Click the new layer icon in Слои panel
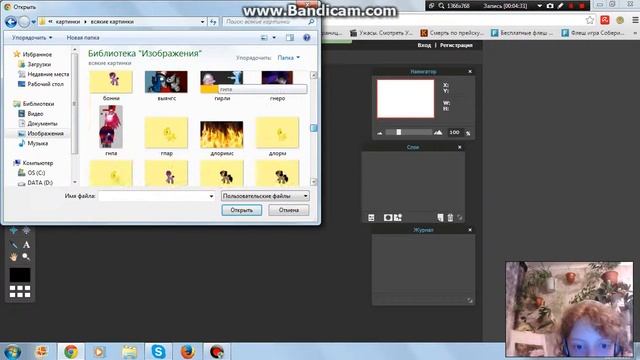The width and height of the screenshot is (640, 360). tap(440, 218)
